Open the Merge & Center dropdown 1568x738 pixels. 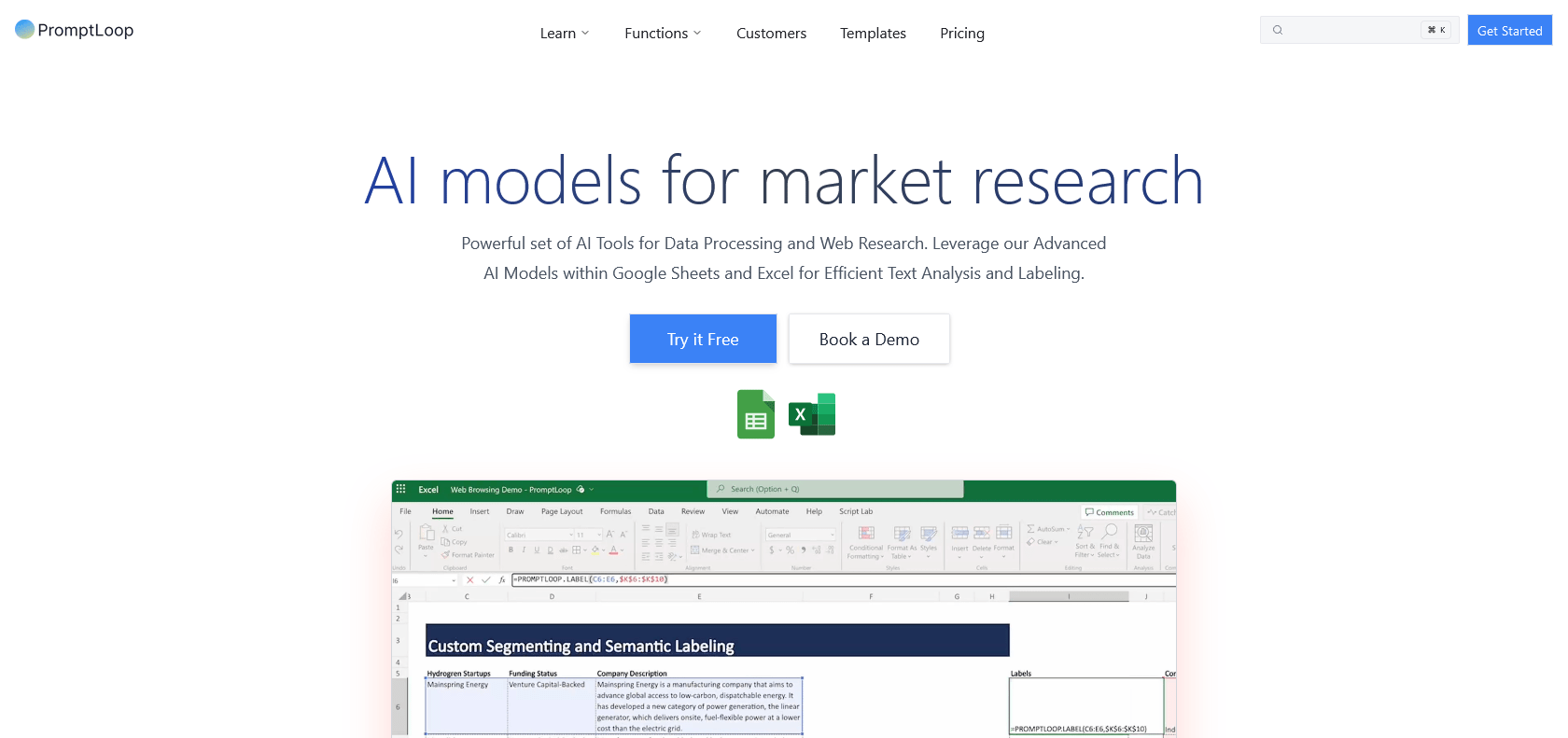(753, 550)
